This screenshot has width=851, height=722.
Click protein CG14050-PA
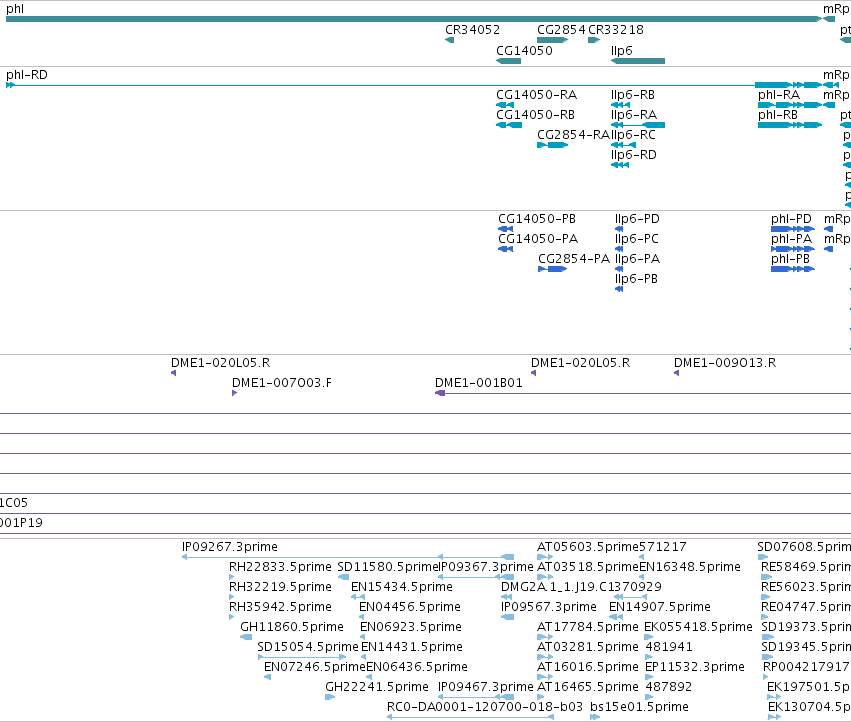538,239
